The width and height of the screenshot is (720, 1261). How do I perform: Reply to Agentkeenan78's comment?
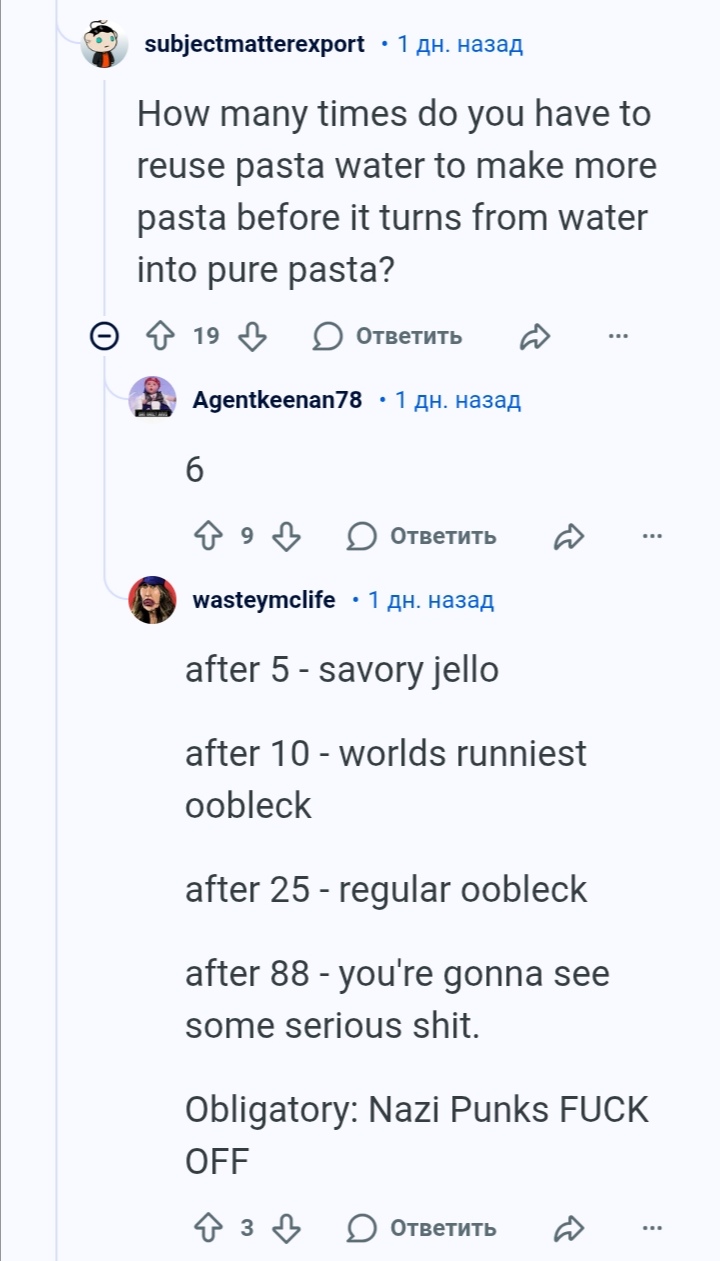click(421, 537)
